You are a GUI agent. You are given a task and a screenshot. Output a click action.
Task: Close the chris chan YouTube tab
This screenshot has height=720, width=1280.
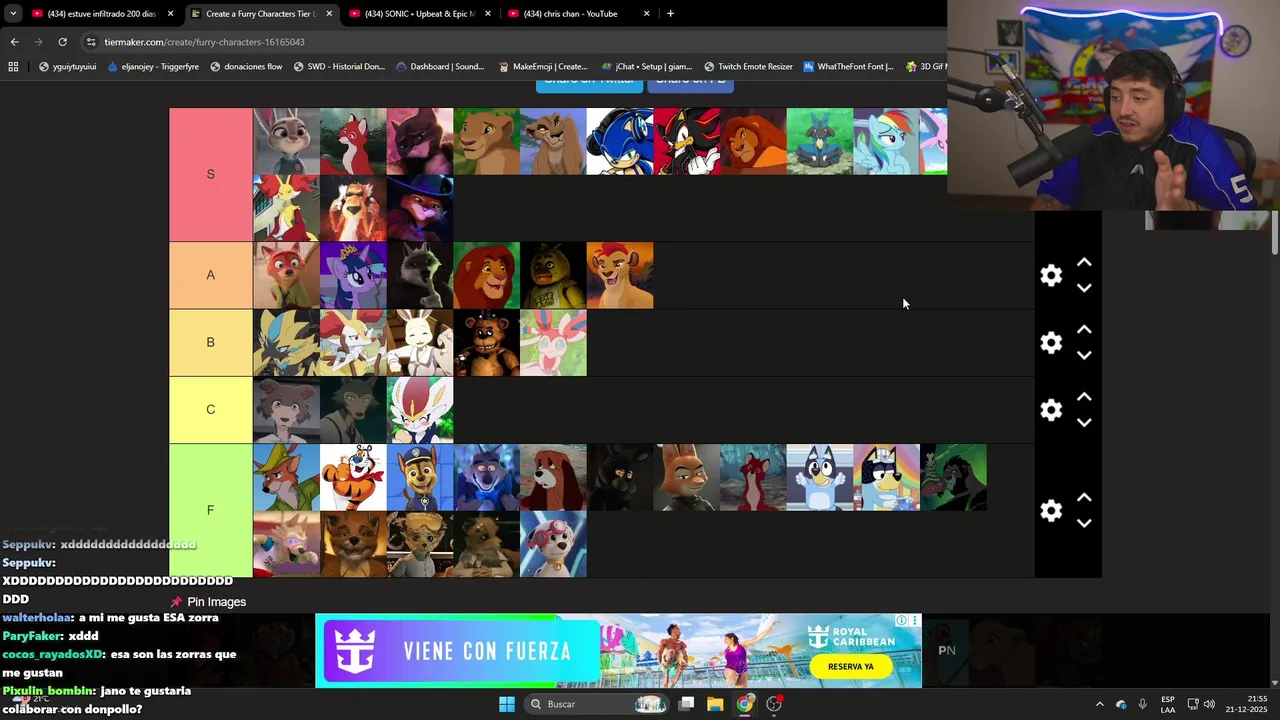click(x=646, y=14)
